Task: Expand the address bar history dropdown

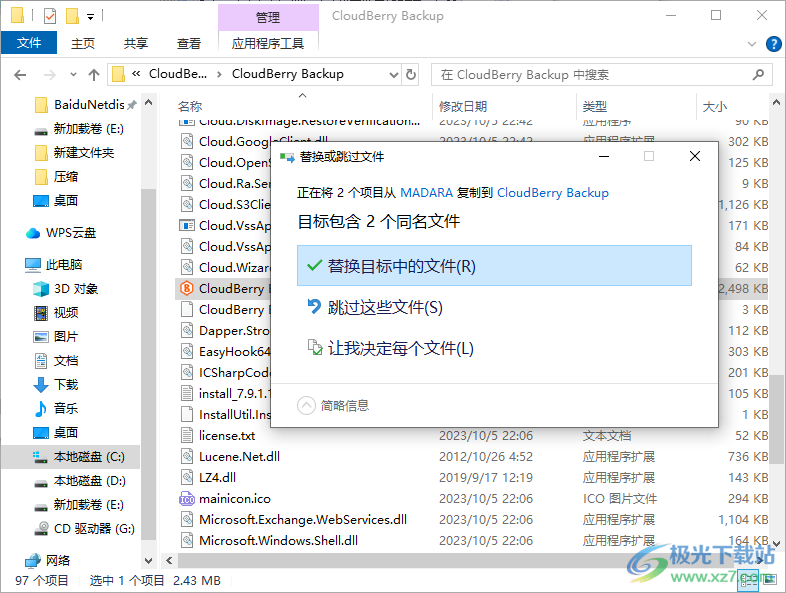Action: click(x=394, y=75)
